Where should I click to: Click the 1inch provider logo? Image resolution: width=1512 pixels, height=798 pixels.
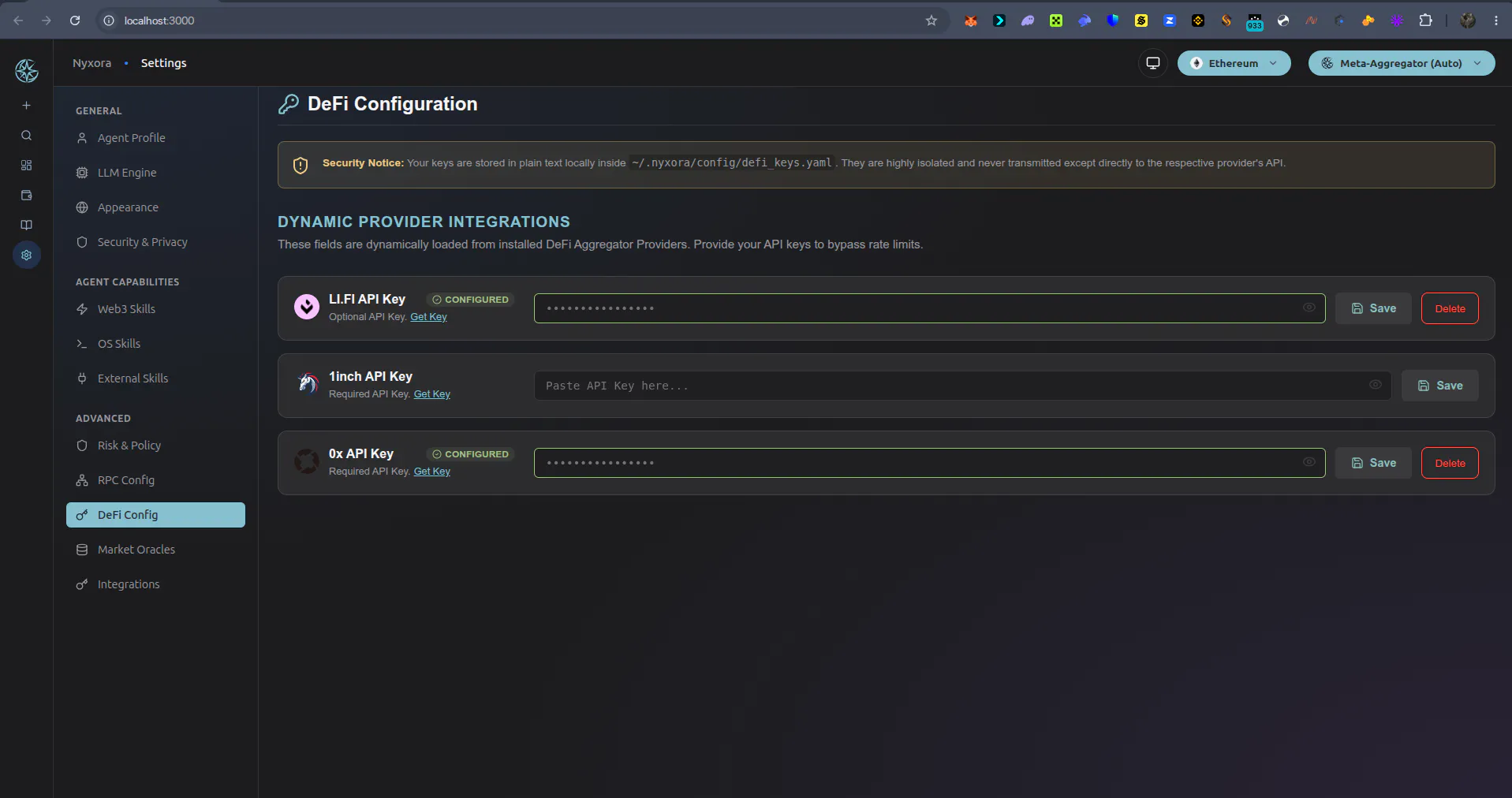pos(306,383)
